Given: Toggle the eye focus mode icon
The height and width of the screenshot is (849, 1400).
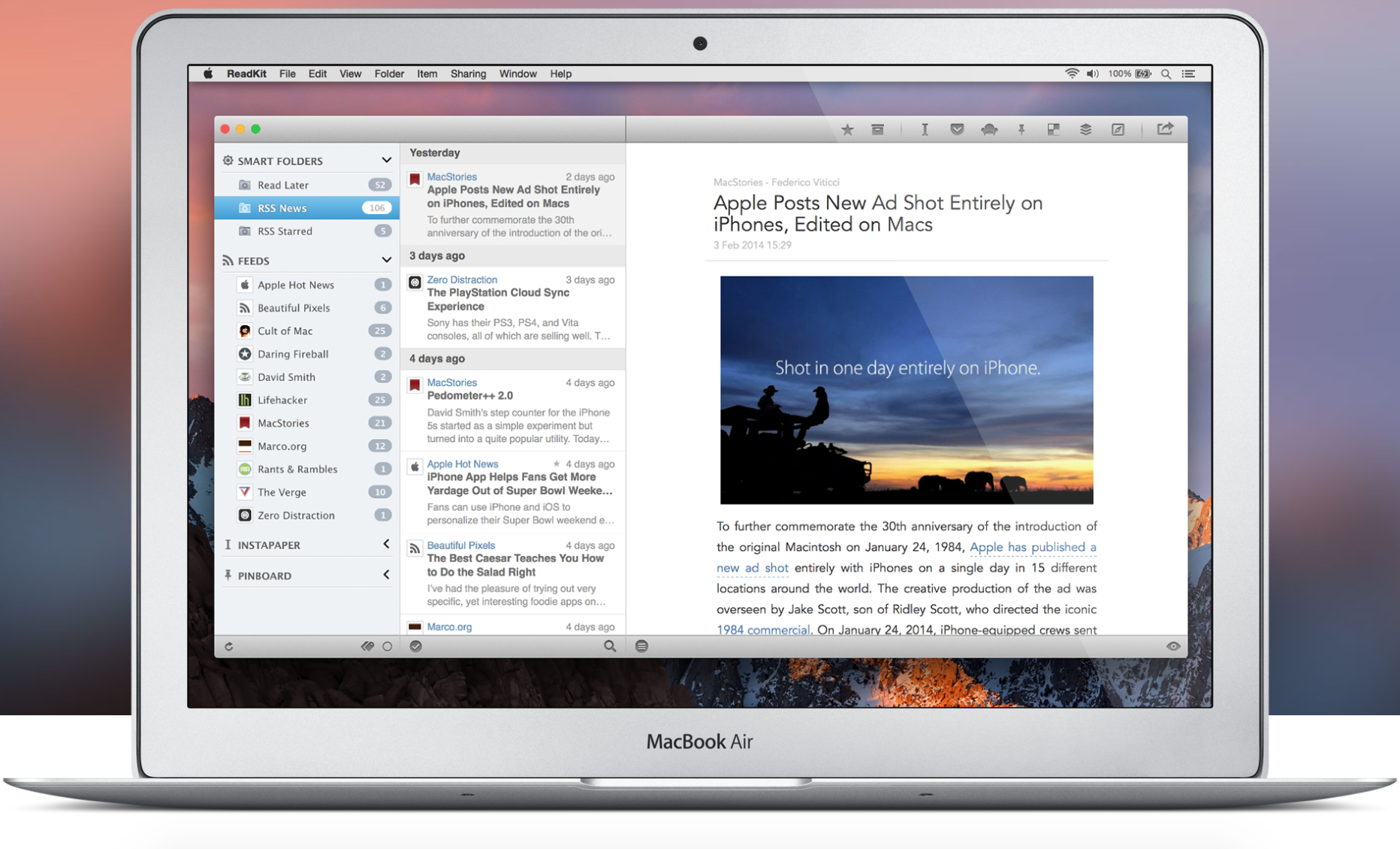Looking at the screenshot, I should (x=1173, y=646).
